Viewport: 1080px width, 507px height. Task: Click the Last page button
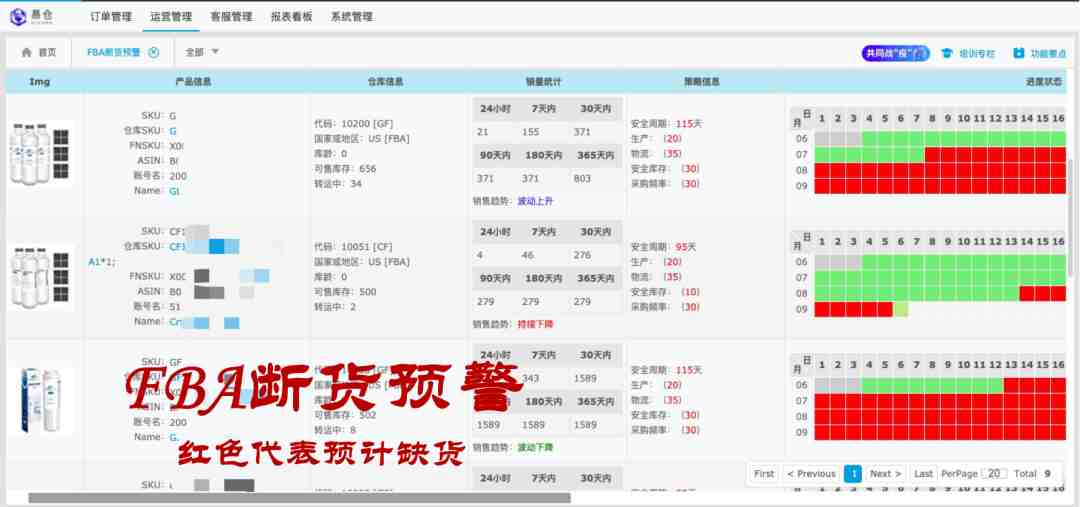click(x=923, y=474)
